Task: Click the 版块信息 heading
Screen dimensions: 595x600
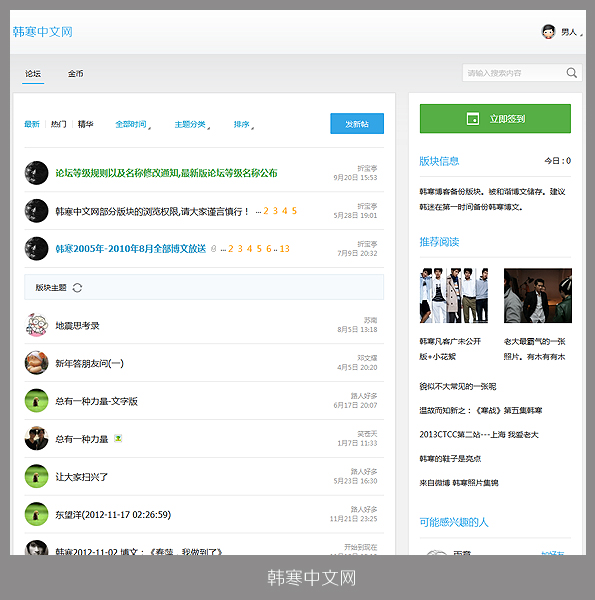Action: (439, 161)
